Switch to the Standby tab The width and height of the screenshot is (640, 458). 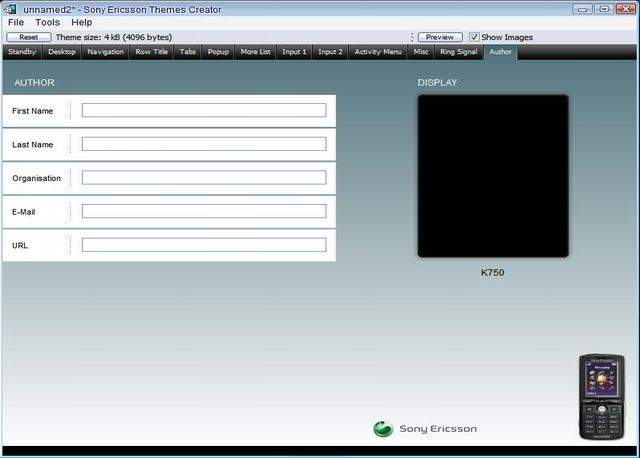click(x=22, y=52)
